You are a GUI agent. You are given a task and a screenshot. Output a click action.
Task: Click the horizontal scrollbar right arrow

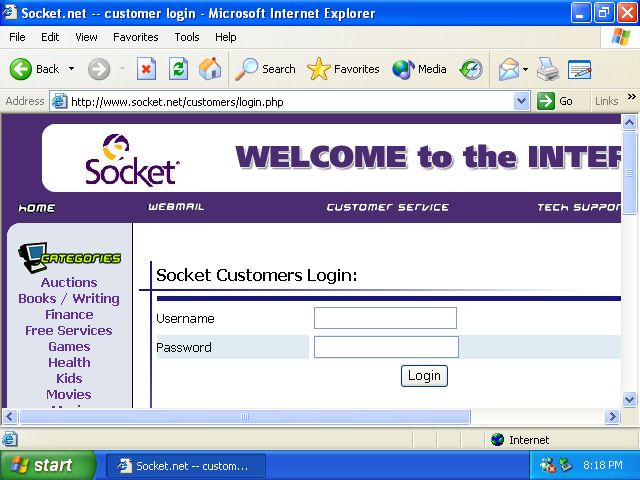click(612, 417)
